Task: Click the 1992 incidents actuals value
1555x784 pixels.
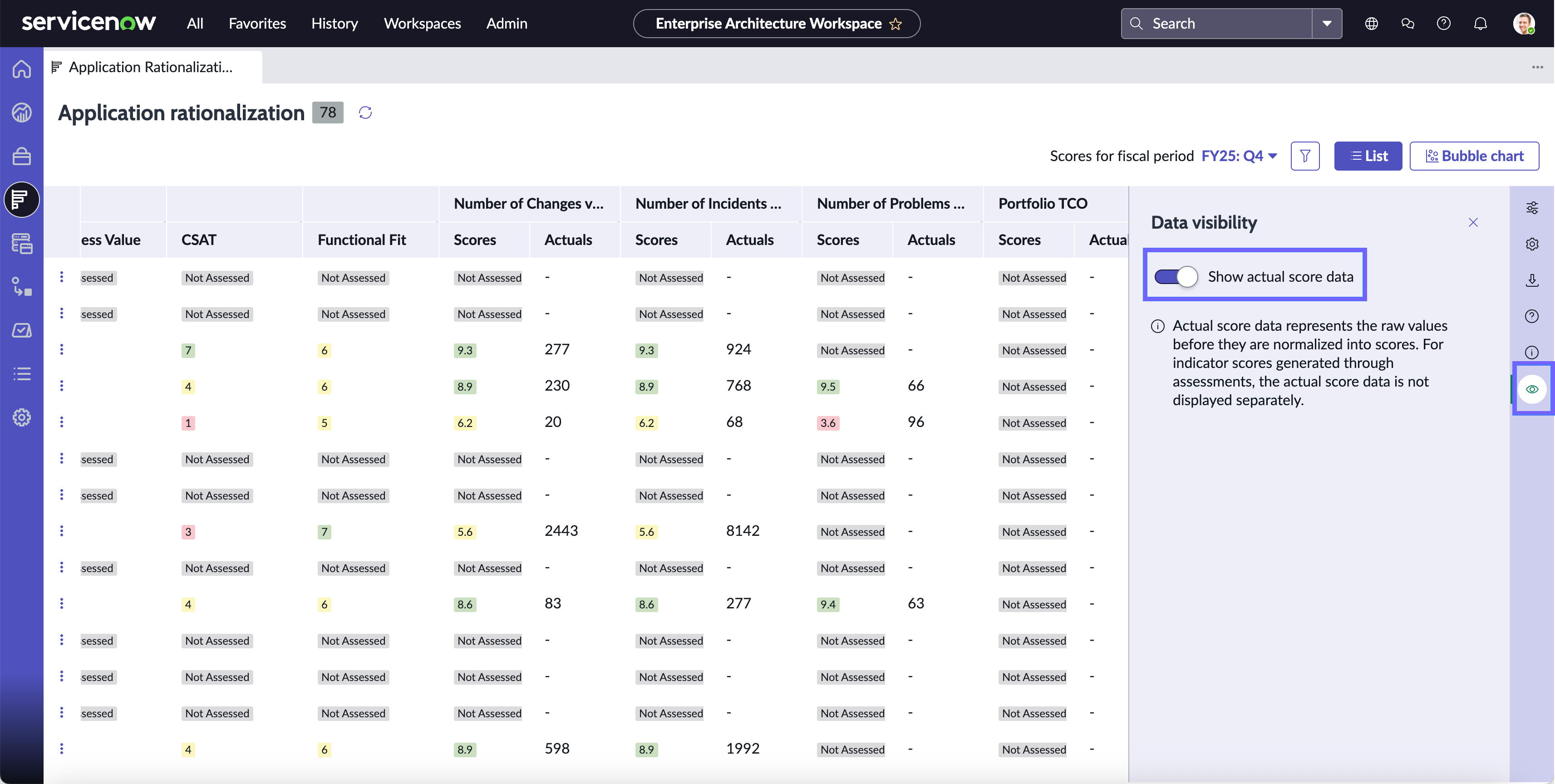Action: tap(743, 749)
